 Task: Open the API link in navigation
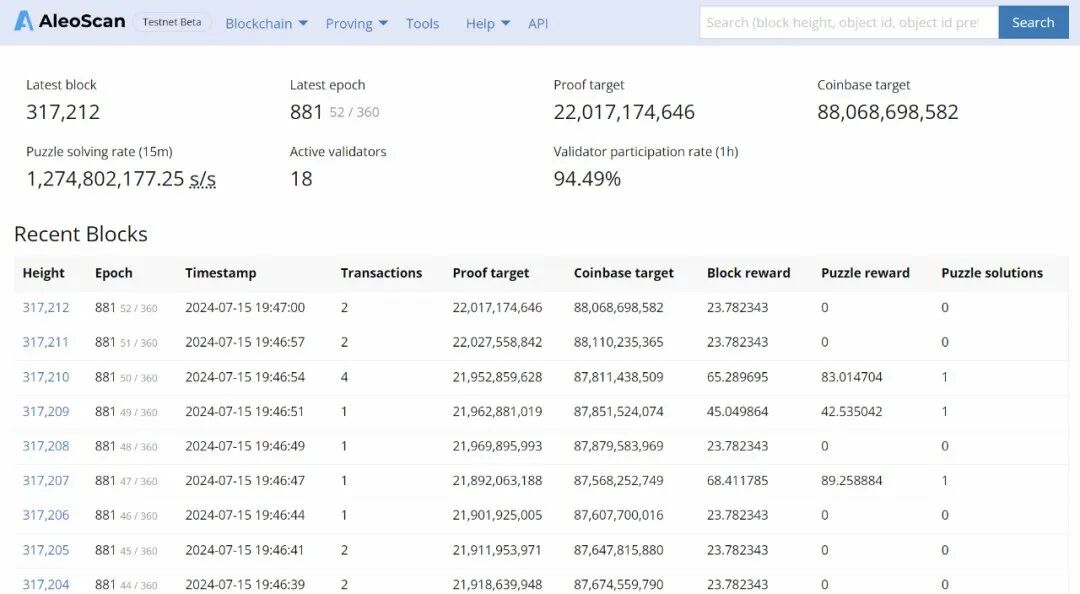(x=538, y=23)
